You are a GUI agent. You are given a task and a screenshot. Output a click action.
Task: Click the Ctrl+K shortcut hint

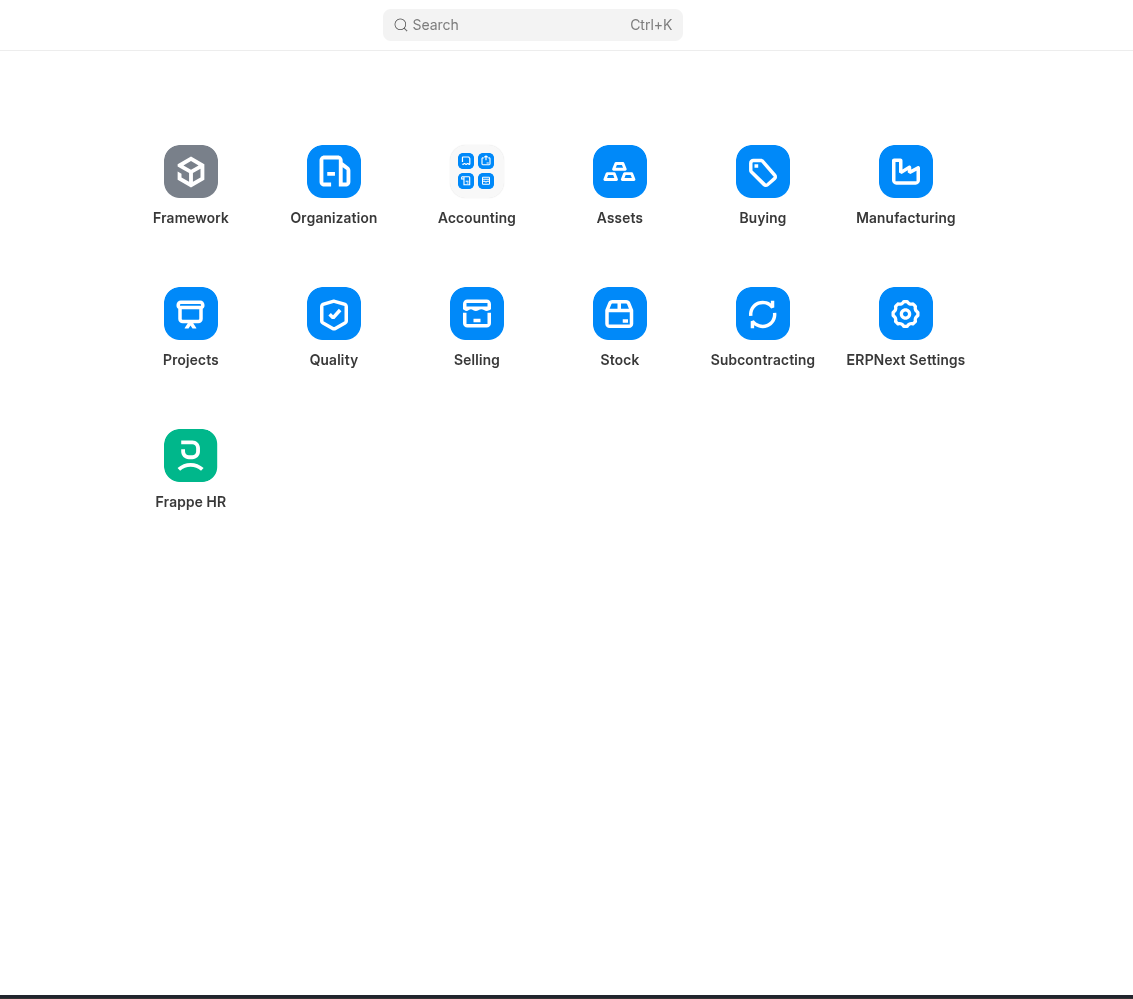(651, 25)
